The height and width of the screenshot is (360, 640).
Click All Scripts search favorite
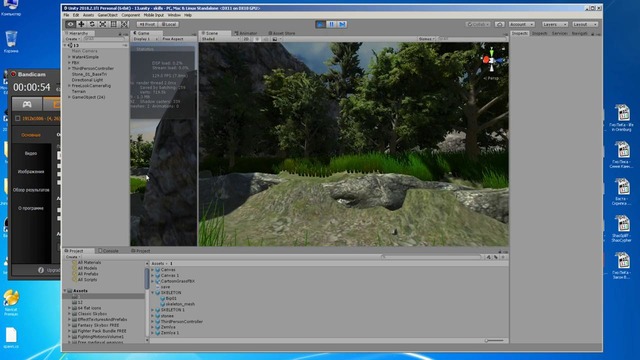[84, 280]
